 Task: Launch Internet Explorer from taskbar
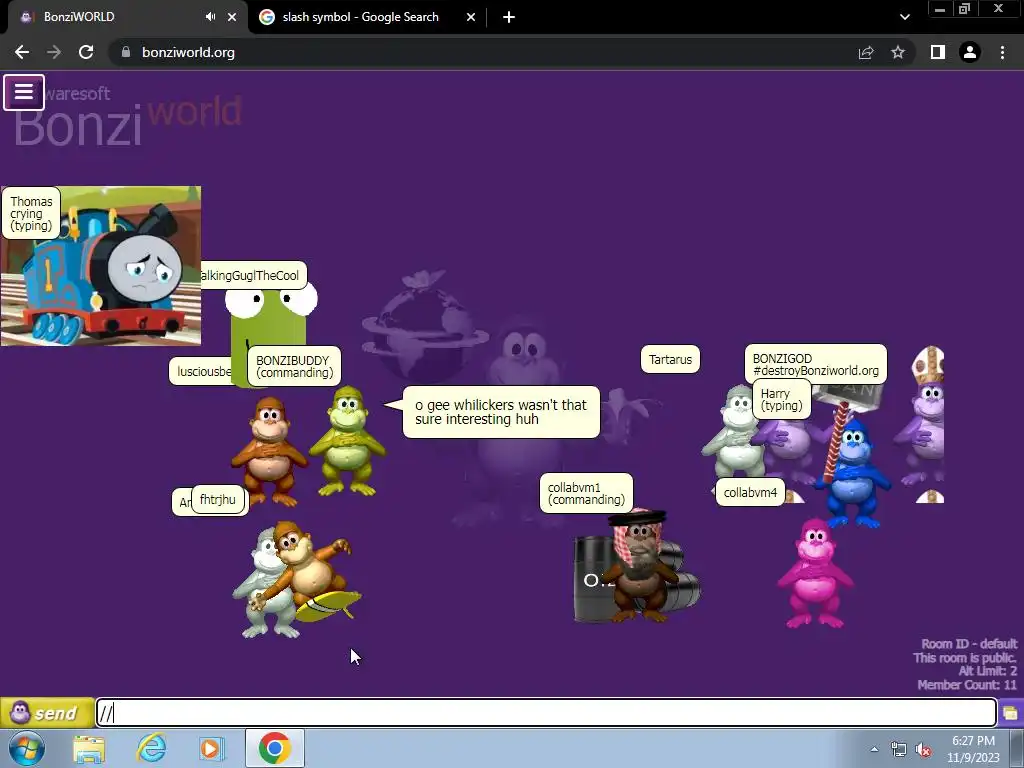(x=151, y=748)
